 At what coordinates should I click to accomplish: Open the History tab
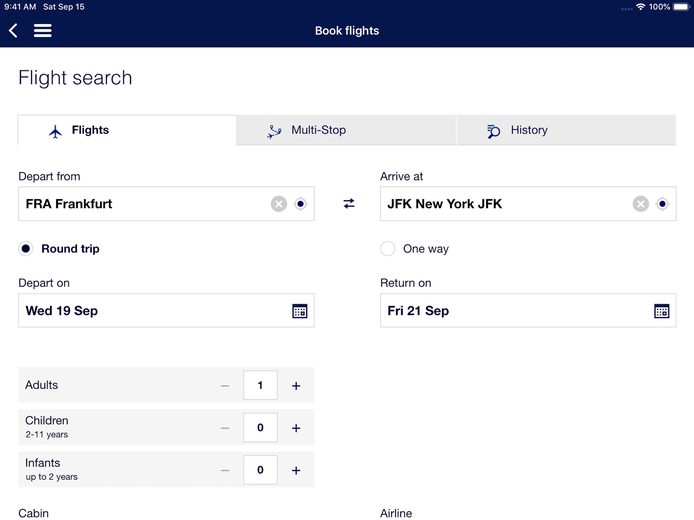coord(566,130)
